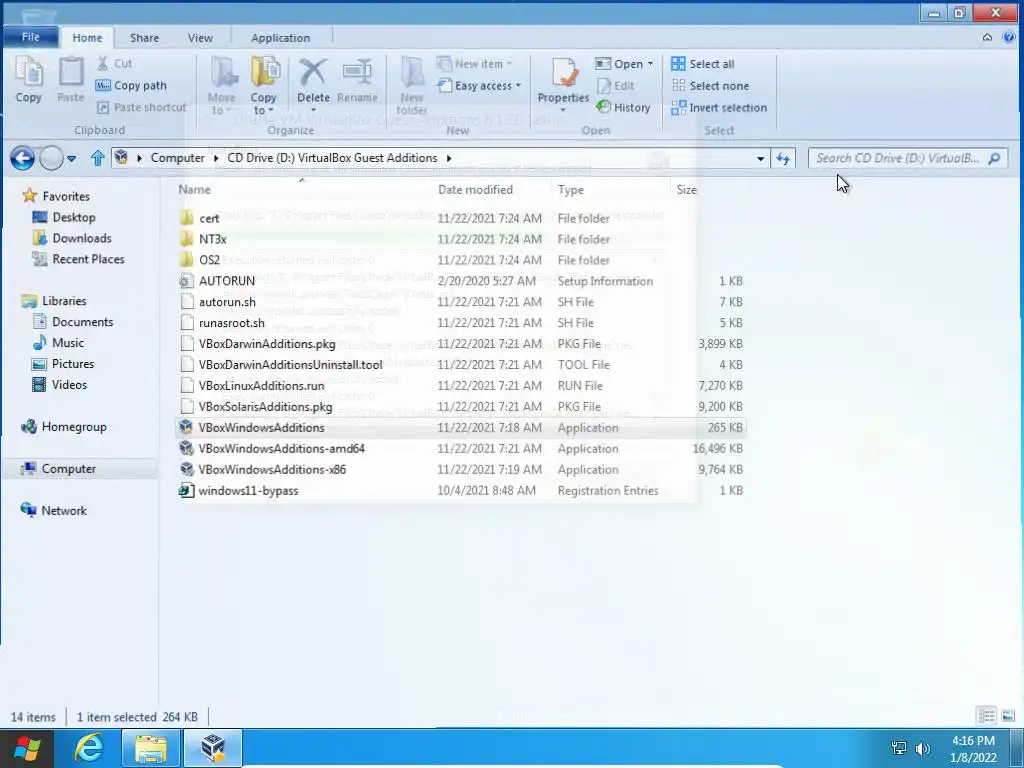Click the Edit ribbon button
Viewport: 1024px width, 768px height.
tap(616, 86)
